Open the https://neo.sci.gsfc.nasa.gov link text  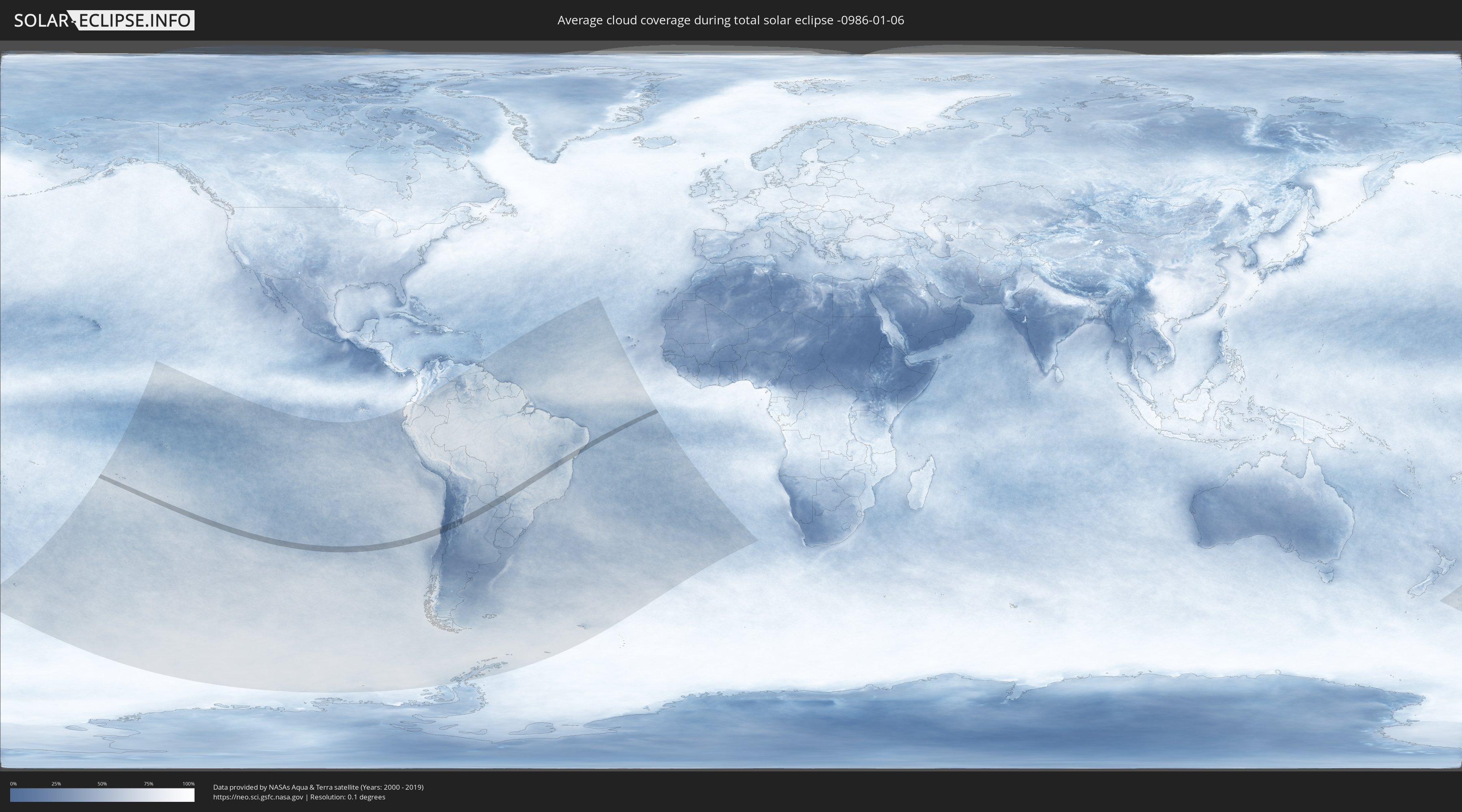[x=258, y=797]
